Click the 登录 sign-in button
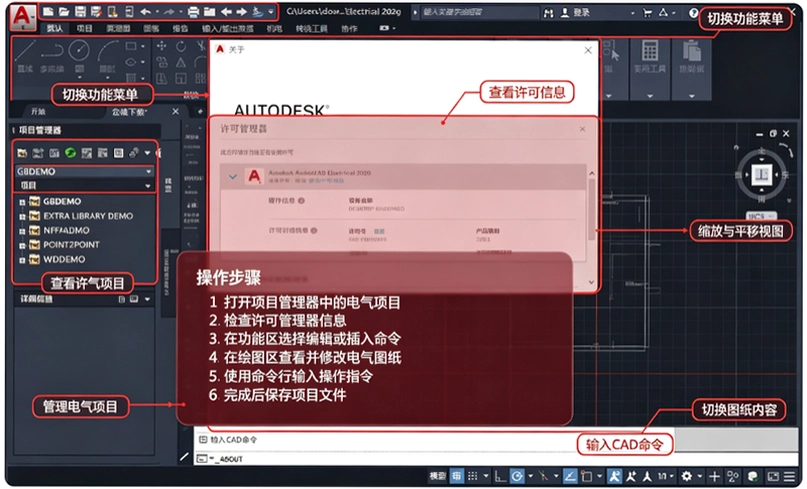 point(575,12)
